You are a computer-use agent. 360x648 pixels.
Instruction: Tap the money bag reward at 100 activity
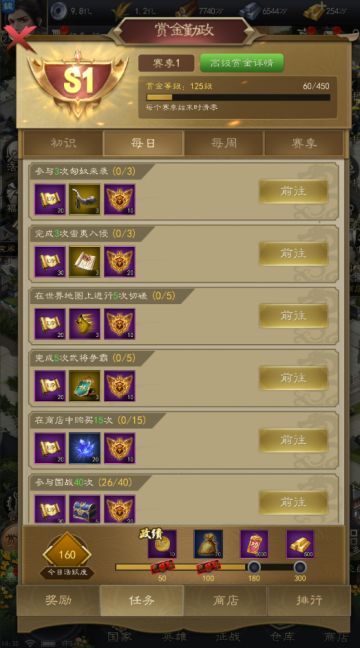tap(208, 544)
